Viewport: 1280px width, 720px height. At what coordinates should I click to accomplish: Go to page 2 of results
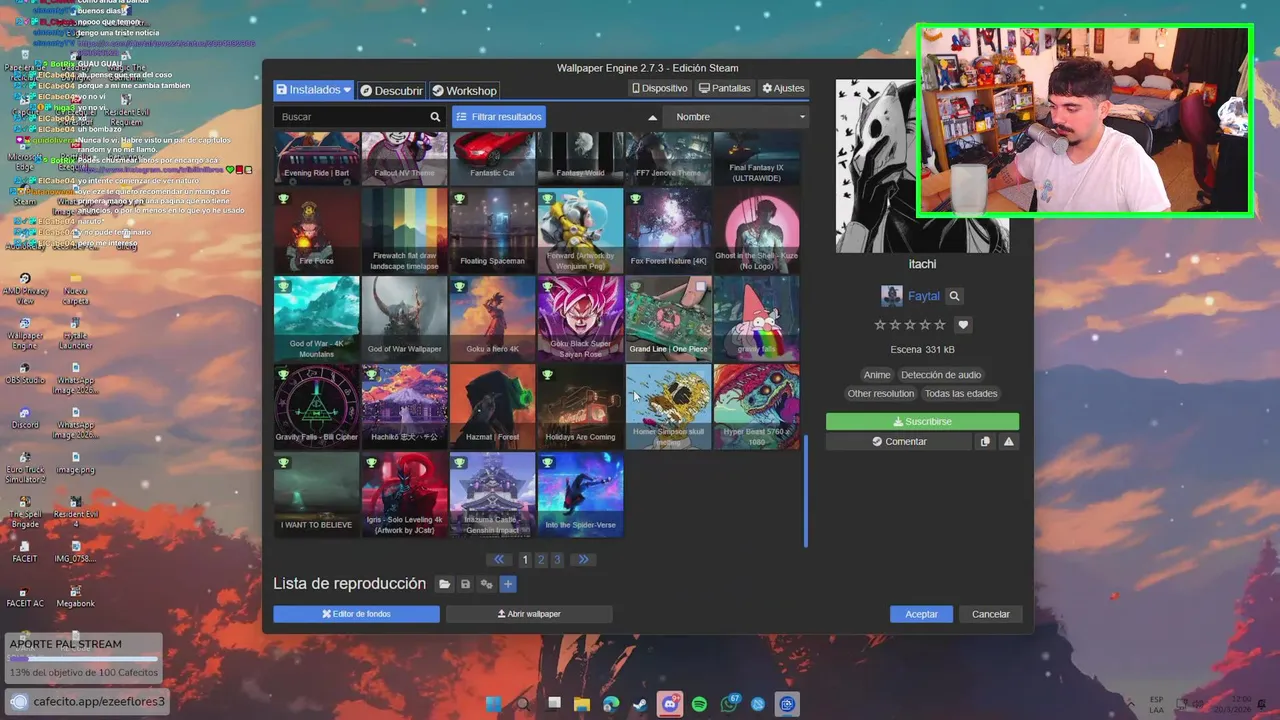point(541,560)
